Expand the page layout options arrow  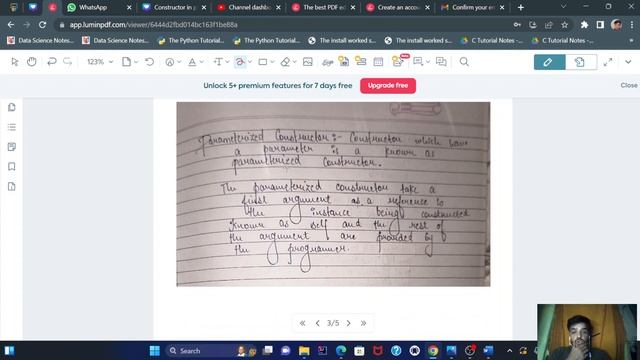tap(136, 62)
